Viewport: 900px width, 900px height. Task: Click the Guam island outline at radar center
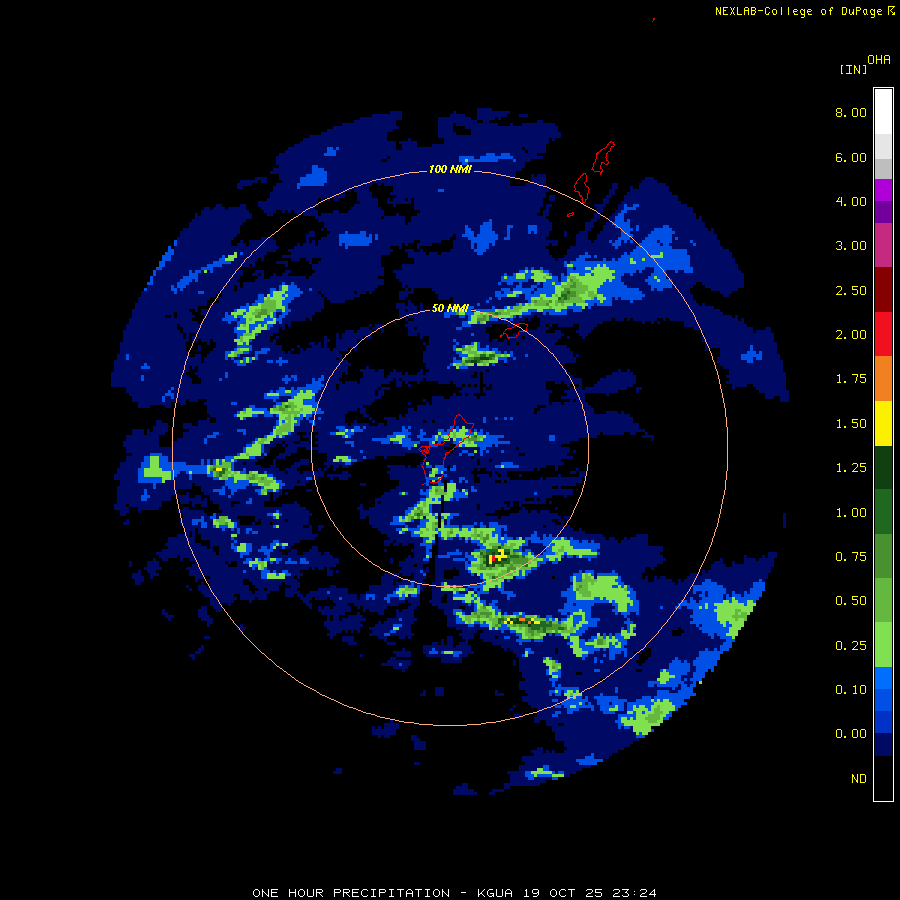click(x=445, y=449)
